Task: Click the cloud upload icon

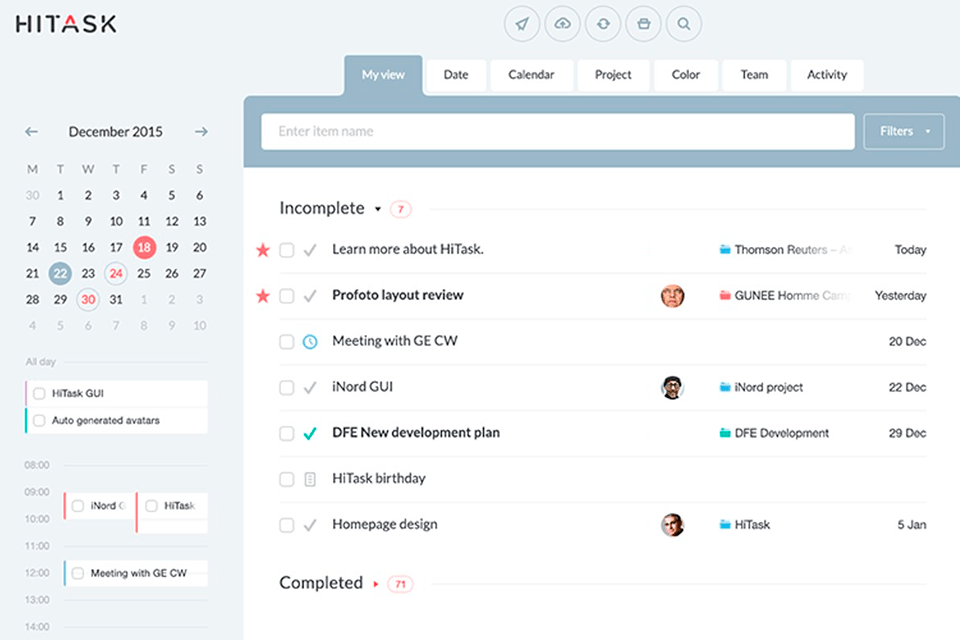Action: 562,24
